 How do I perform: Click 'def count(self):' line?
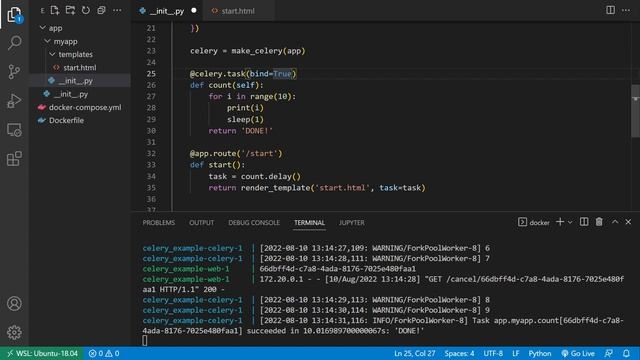[227, 85]
